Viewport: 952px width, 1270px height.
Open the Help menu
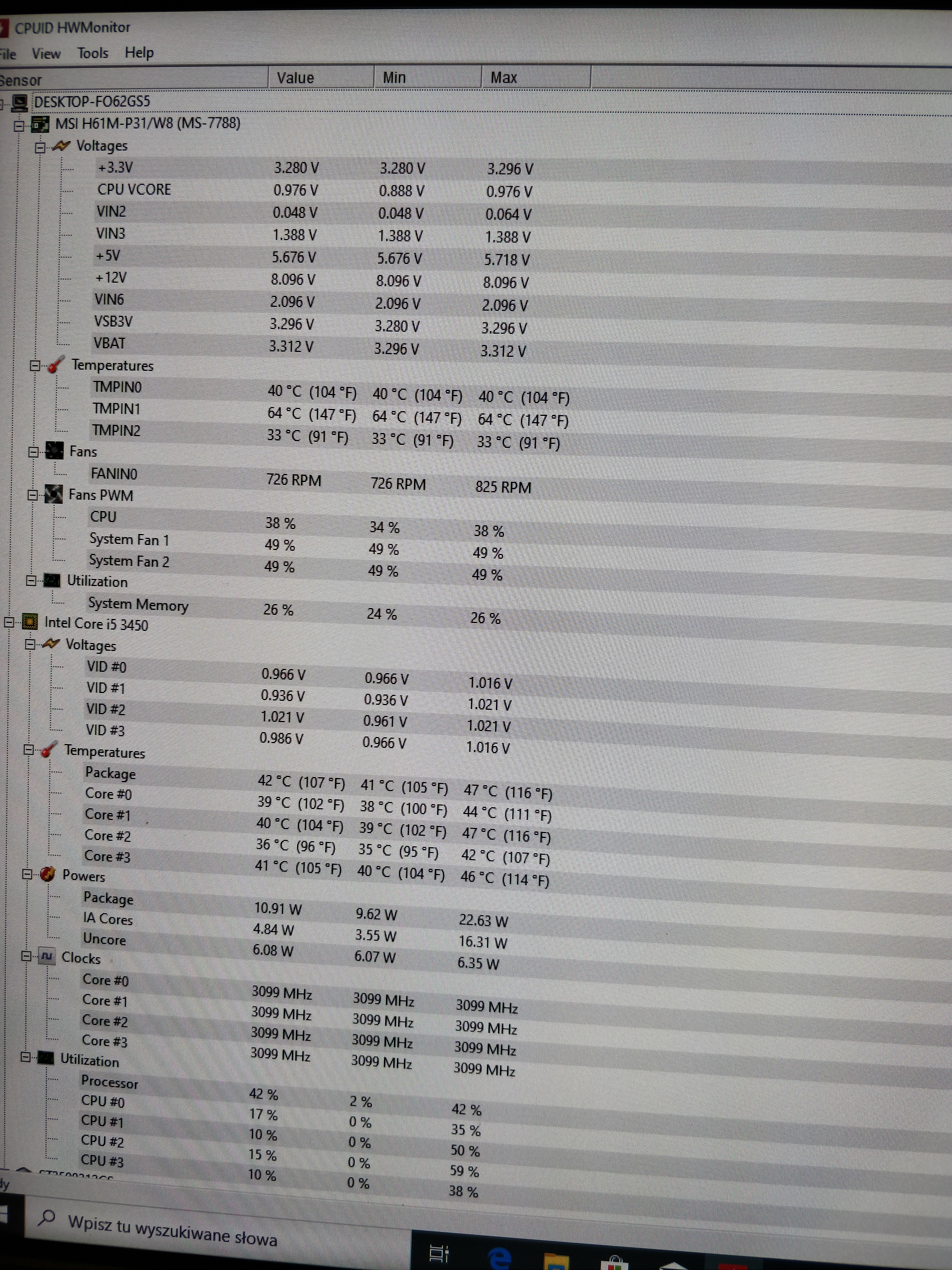click(x=139, y=53)
